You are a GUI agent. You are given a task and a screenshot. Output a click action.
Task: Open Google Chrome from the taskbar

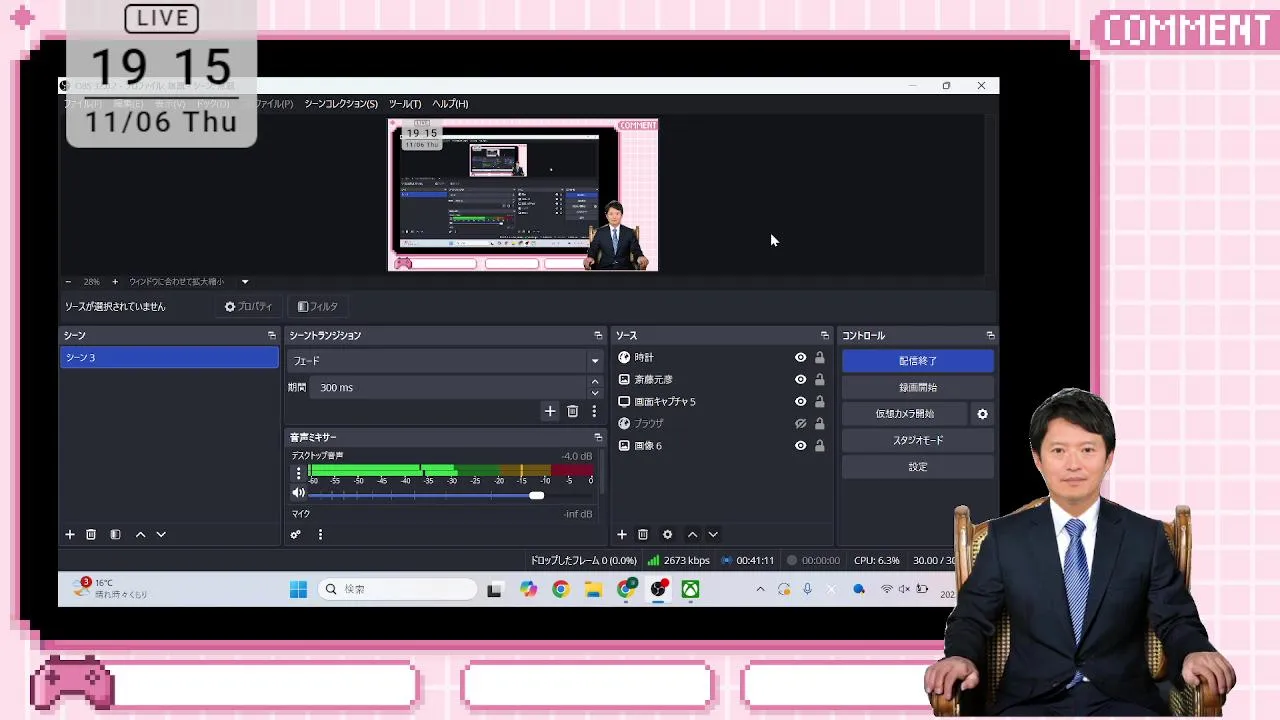coord(560,590)
